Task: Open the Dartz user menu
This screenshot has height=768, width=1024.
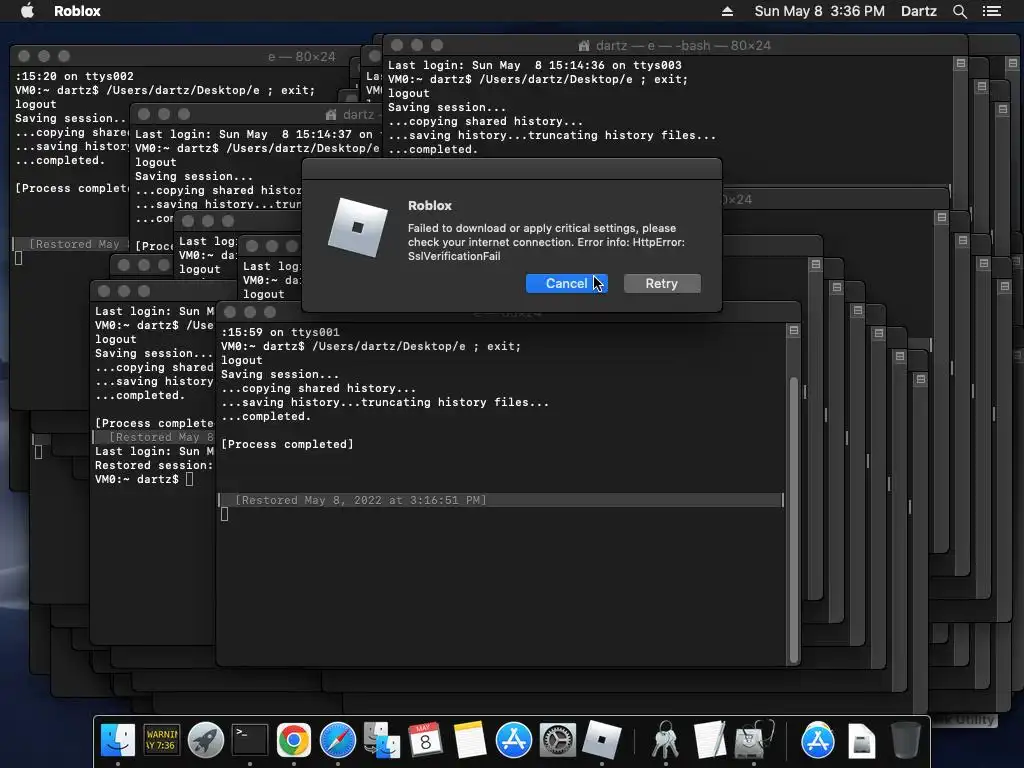Action: [x=918, y=11]
